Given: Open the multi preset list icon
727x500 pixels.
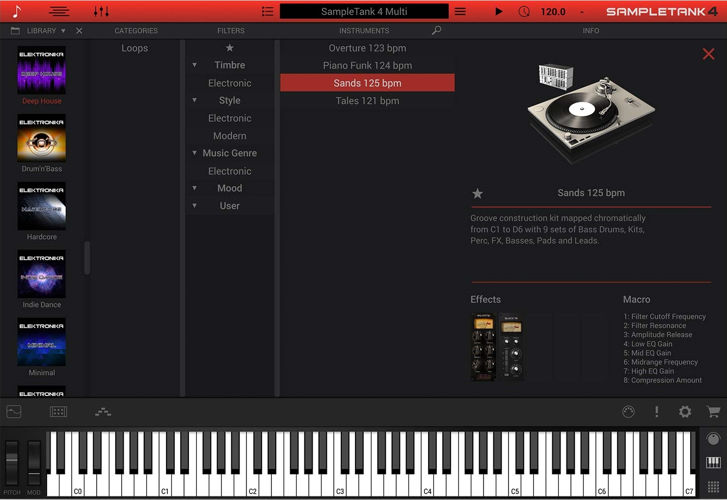Looking at the screenshot, I should coord(267,11).
